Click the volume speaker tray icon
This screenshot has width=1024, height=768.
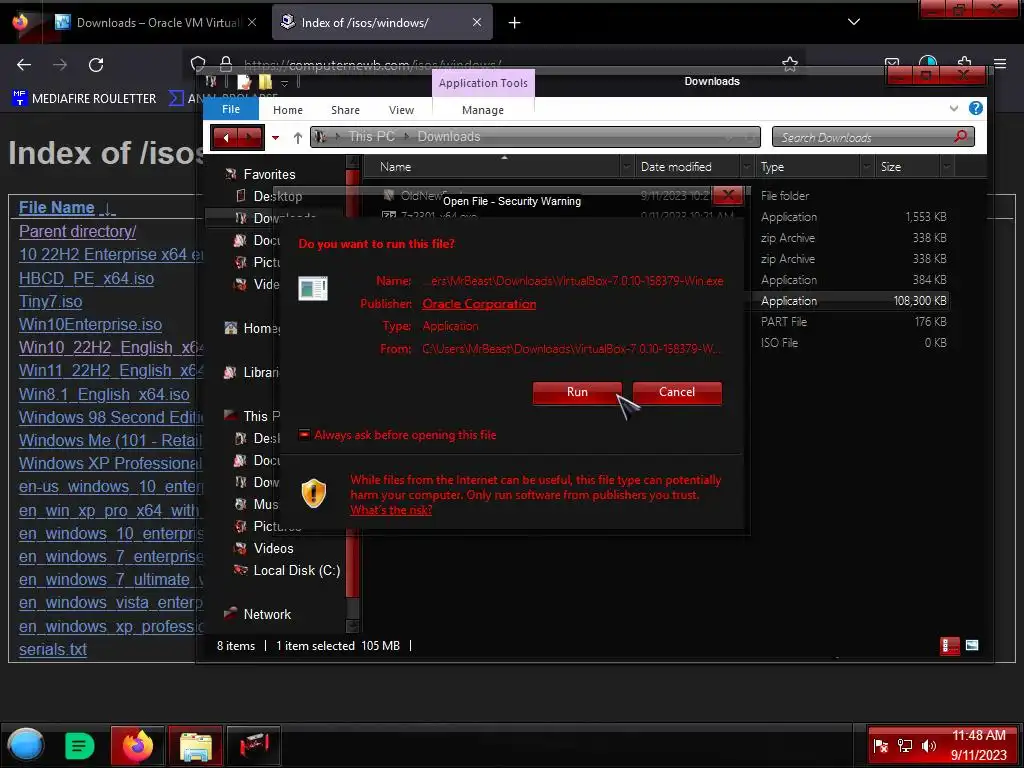coord(929,746)
